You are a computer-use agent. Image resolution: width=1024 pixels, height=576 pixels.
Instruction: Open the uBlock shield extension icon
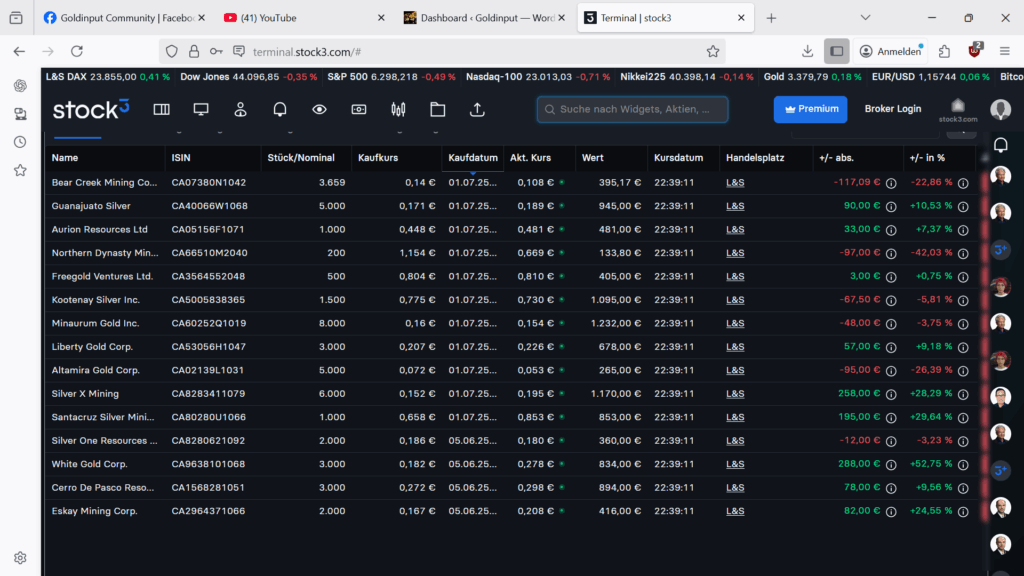coord(975,50)
